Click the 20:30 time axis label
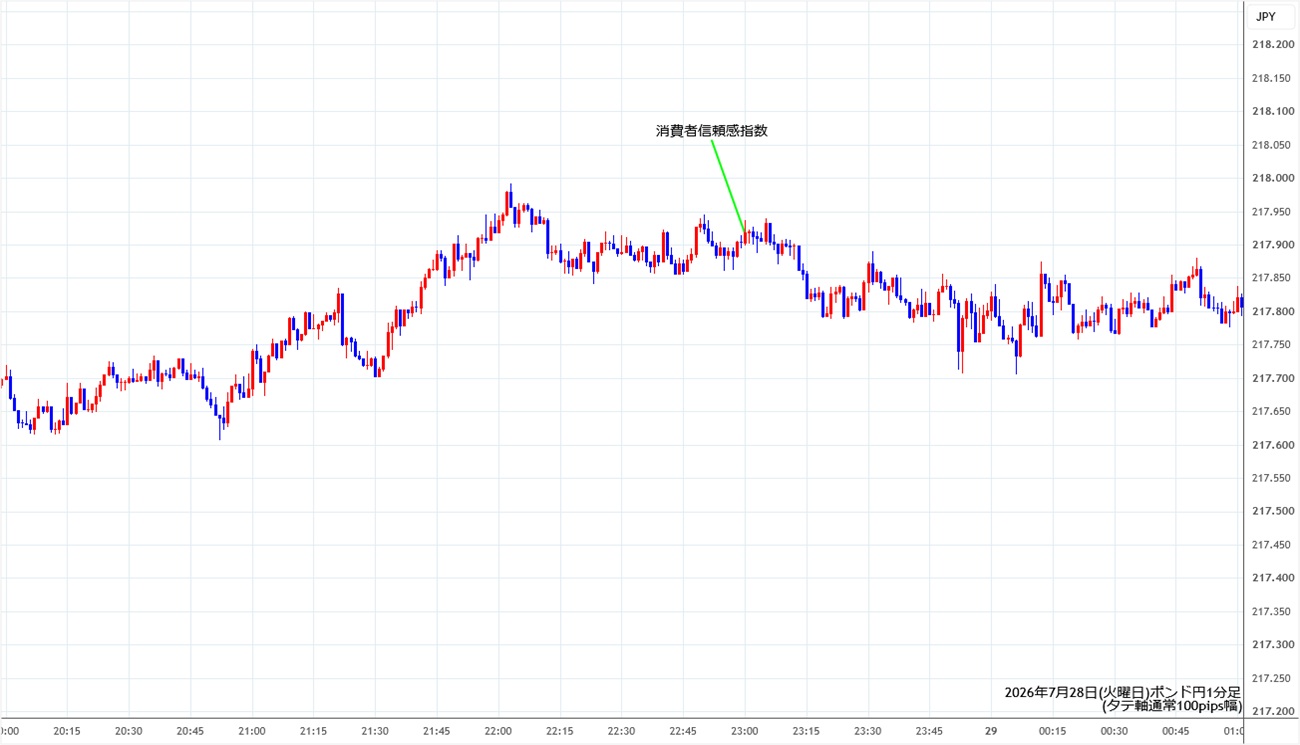This screenshot has width=1300, height=745. click(129, 731)
